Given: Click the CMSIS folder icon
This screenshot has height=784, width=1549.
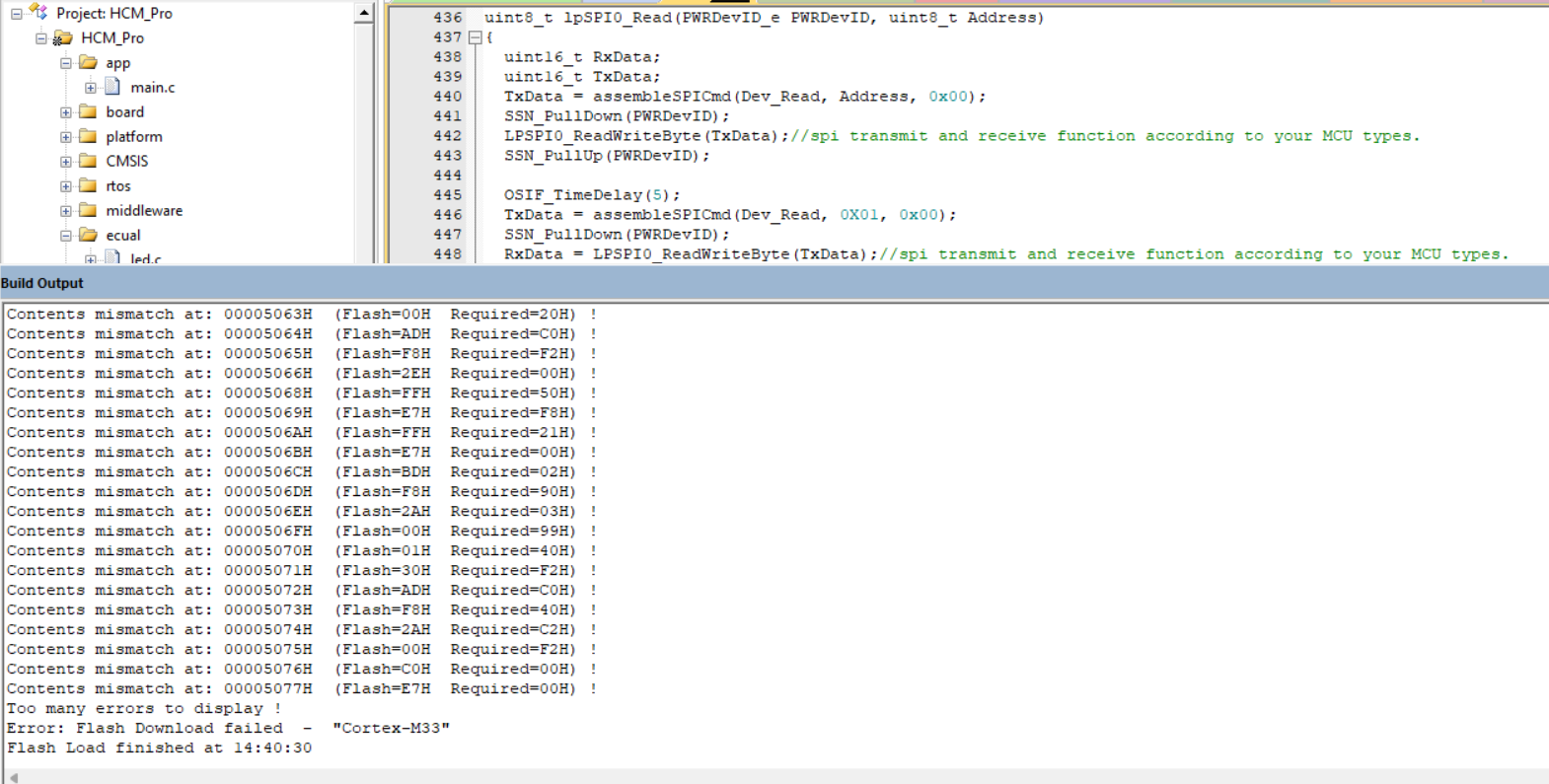Looking at the screenshot, I should coord(89,161).
